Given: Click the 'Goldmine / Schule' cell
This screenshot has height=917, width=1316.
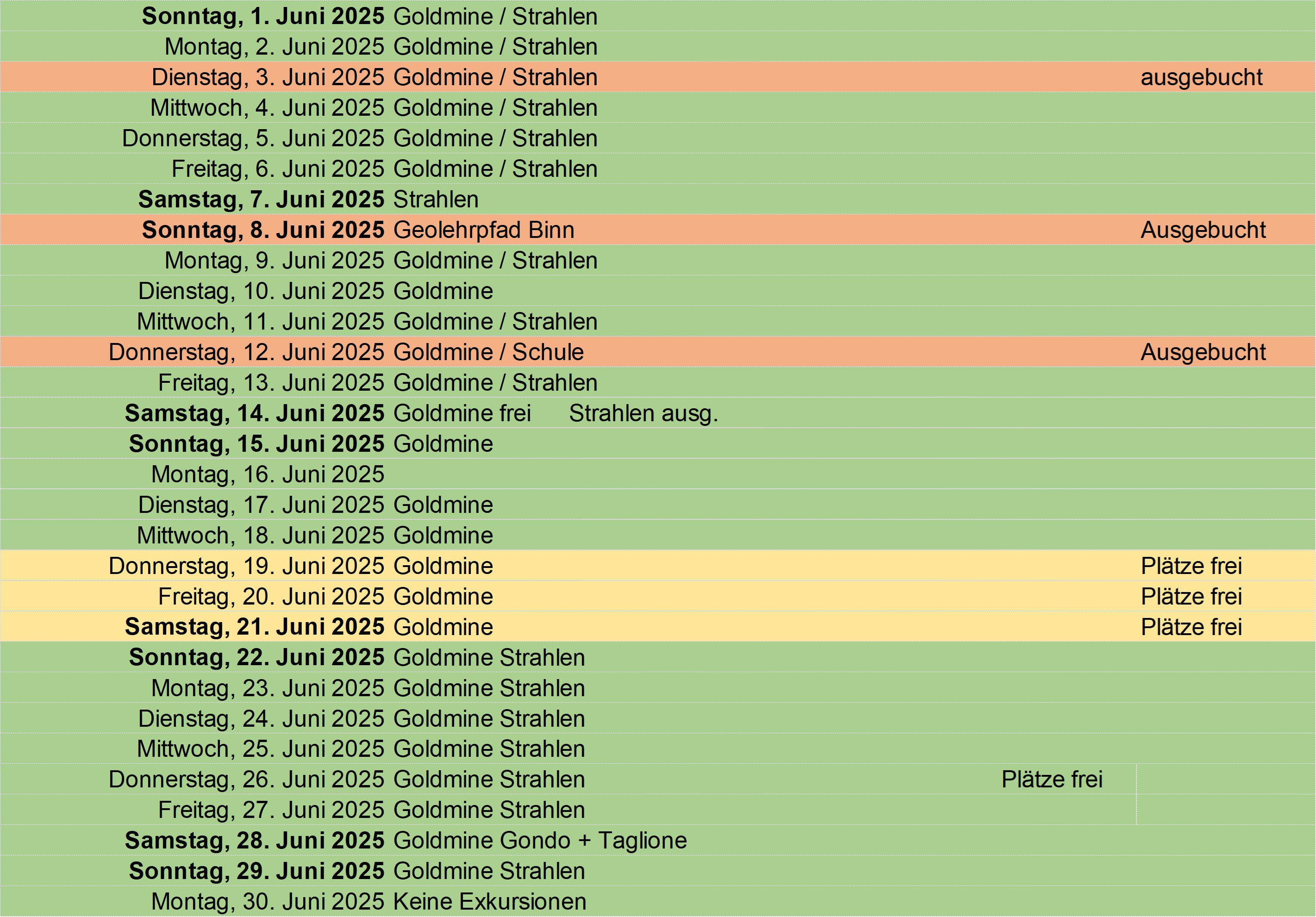Looking at the screenshot, I should [488, 352].
